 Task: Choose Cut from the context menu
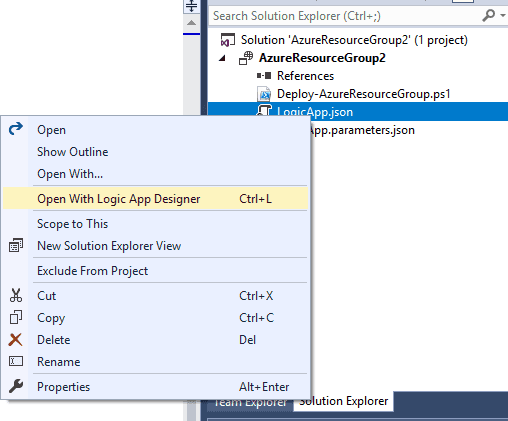click(x=155, y=296)
